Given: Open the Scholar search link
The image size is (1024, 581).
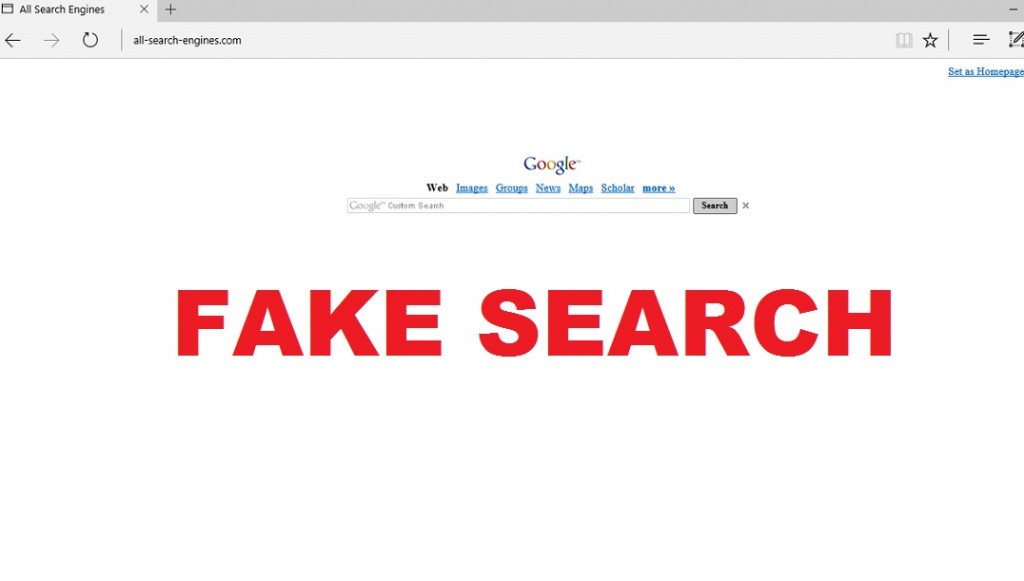Looking at the screenshot, I should click(x=617, y=188).
